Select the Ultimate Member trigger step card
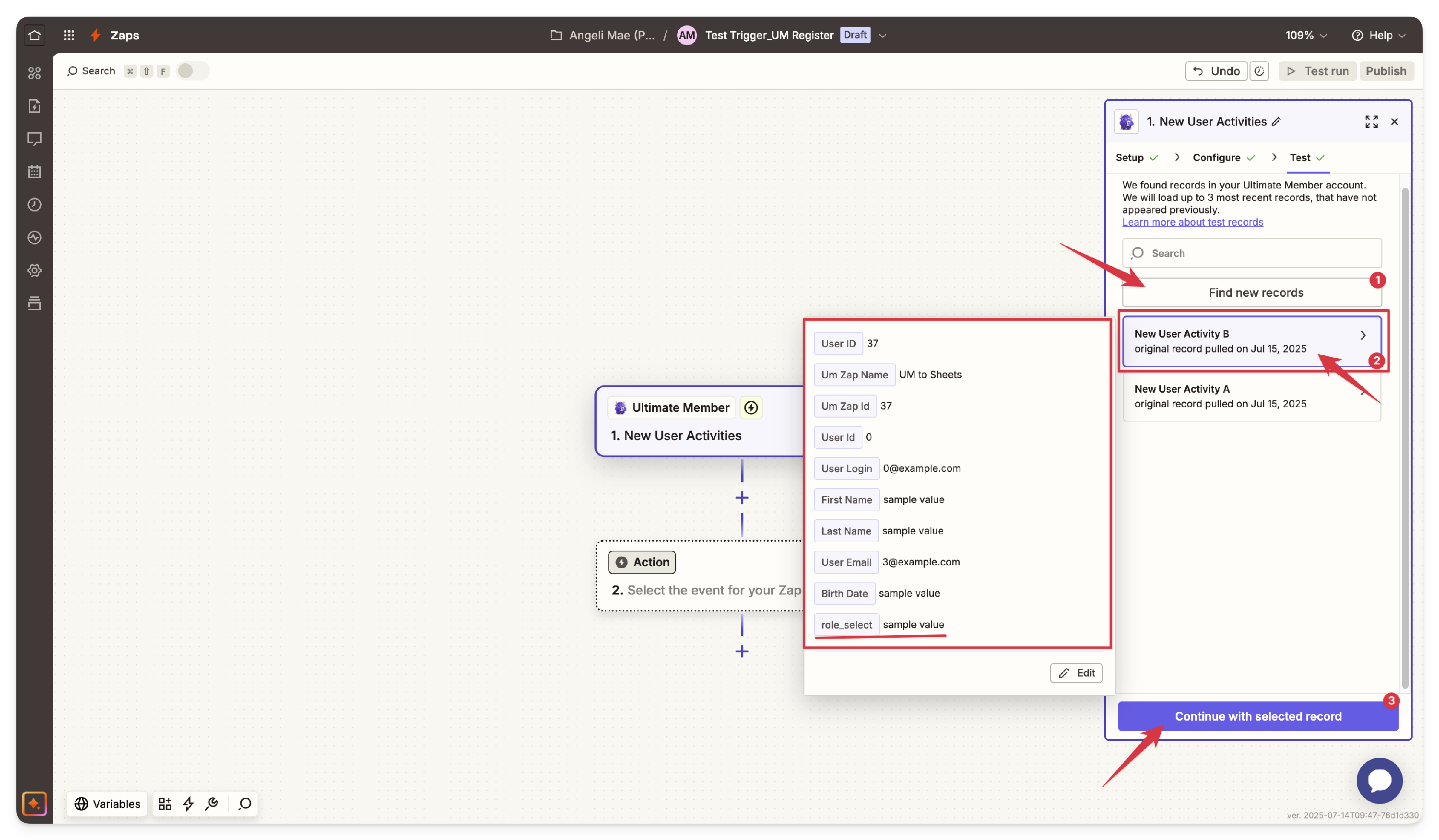 click(699, 421)
